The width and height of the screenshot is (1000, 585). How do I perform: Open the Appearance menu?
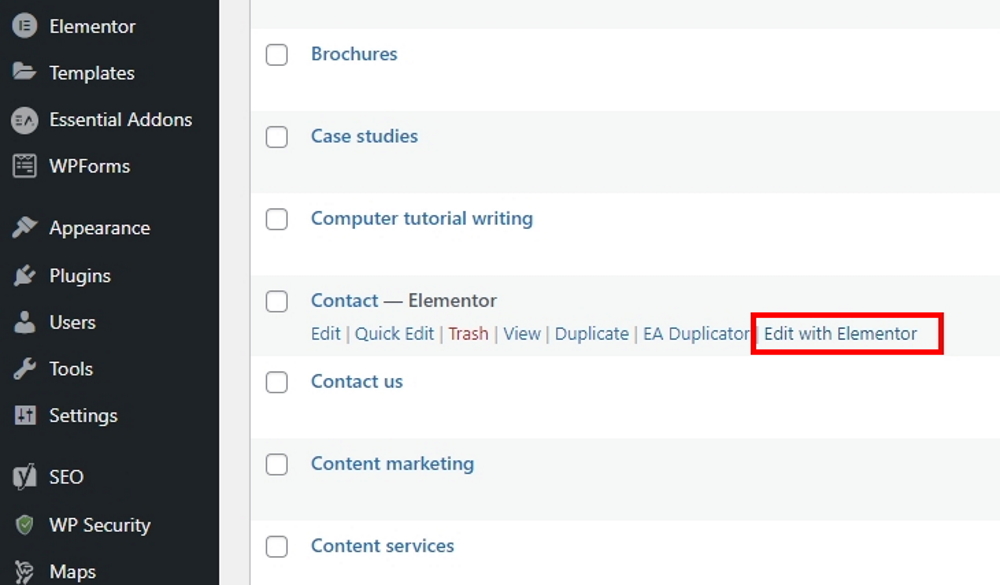(x=99, y=228)
